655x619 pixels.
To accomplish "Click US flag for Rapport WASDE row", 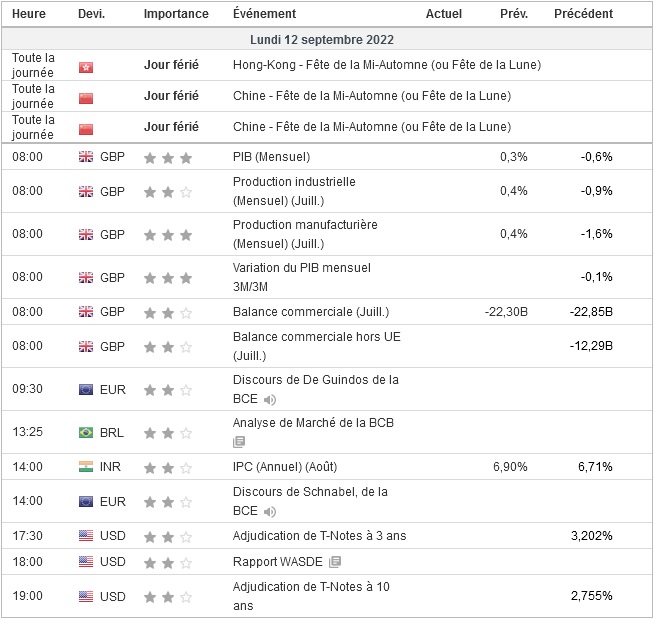I will [85, 562].
